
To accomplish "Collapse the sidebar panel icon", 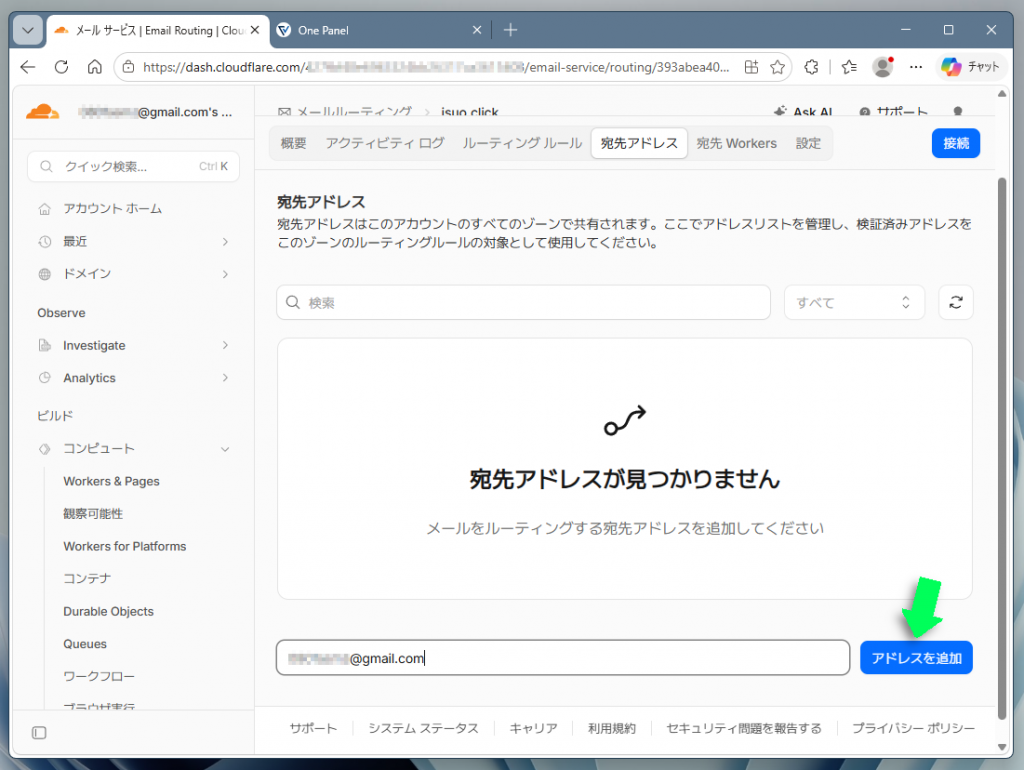I will (39, 733).
